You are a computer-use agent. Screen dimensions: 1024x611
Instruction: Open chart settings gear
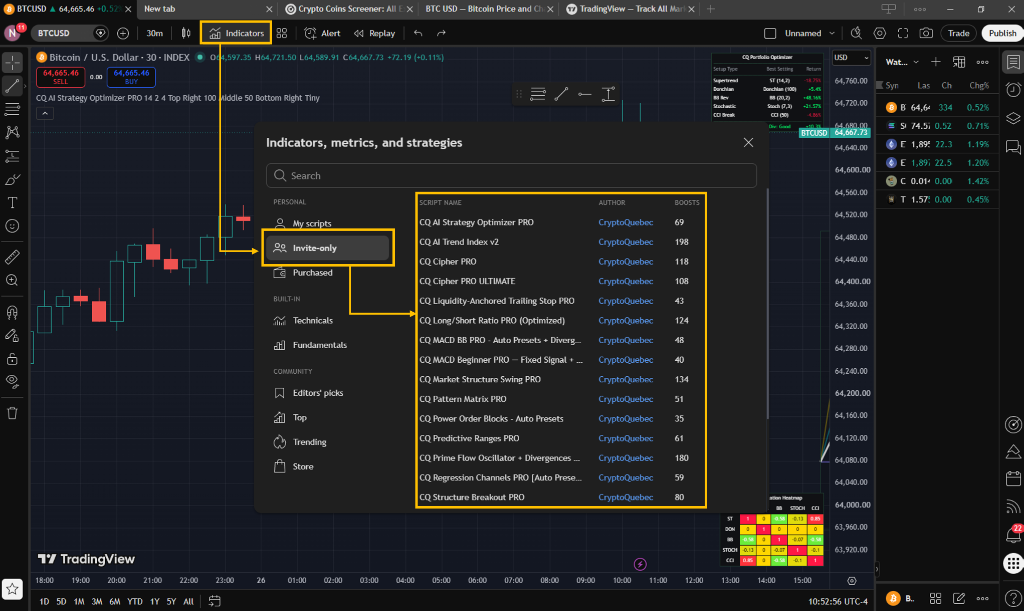(880, 33)
